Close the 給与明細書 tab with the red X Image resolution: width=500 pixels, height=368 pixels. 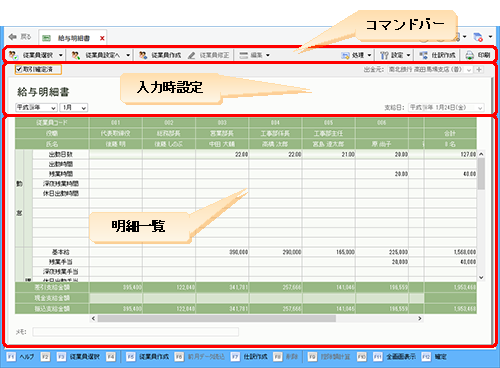[102, 38]
